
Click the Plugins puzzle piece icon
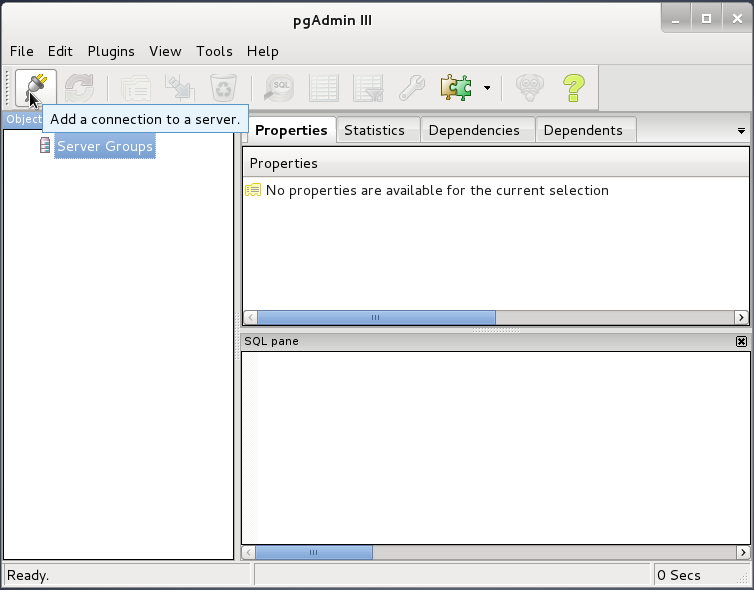coord(456,88)
